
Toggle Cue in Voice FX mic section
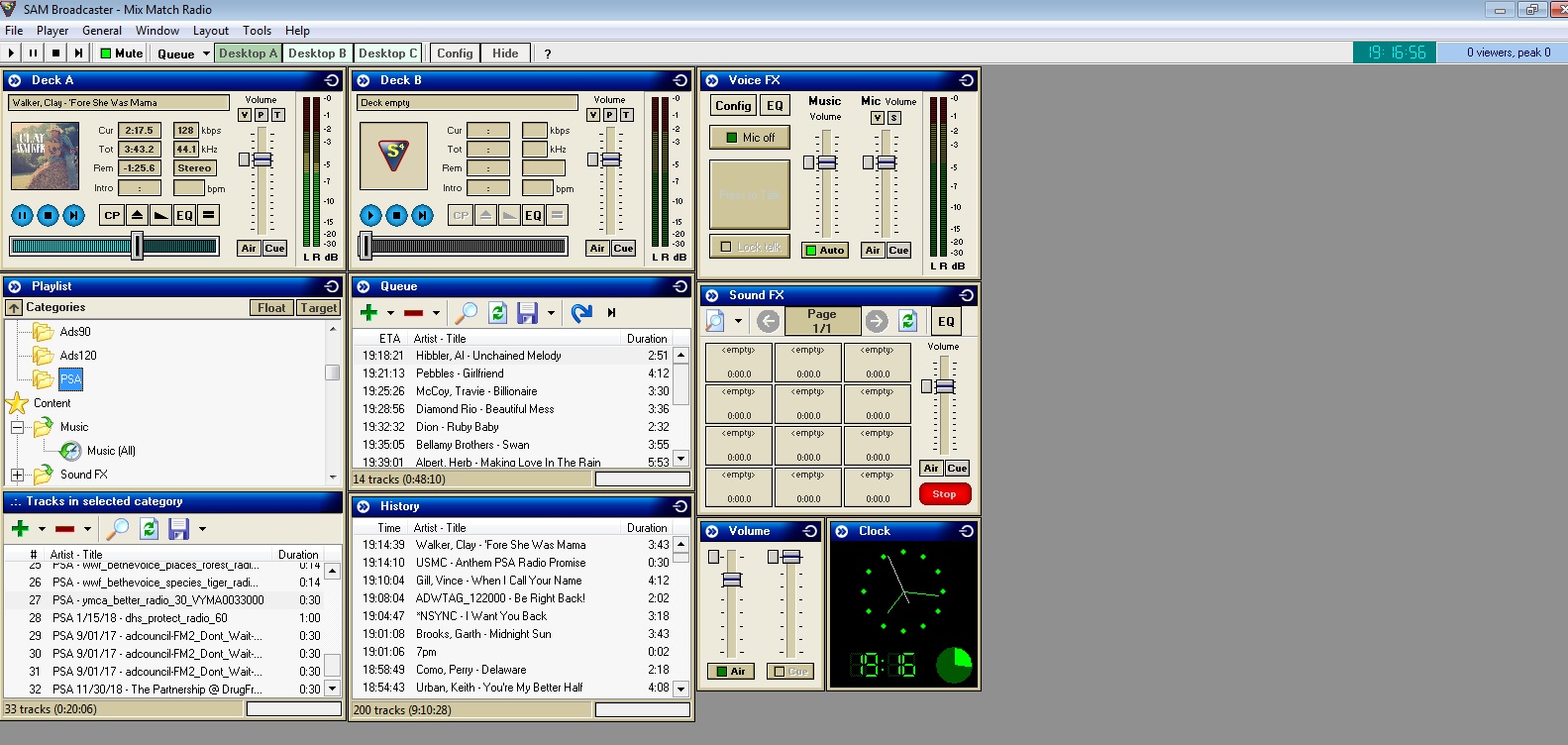click(x=898, y=251)
